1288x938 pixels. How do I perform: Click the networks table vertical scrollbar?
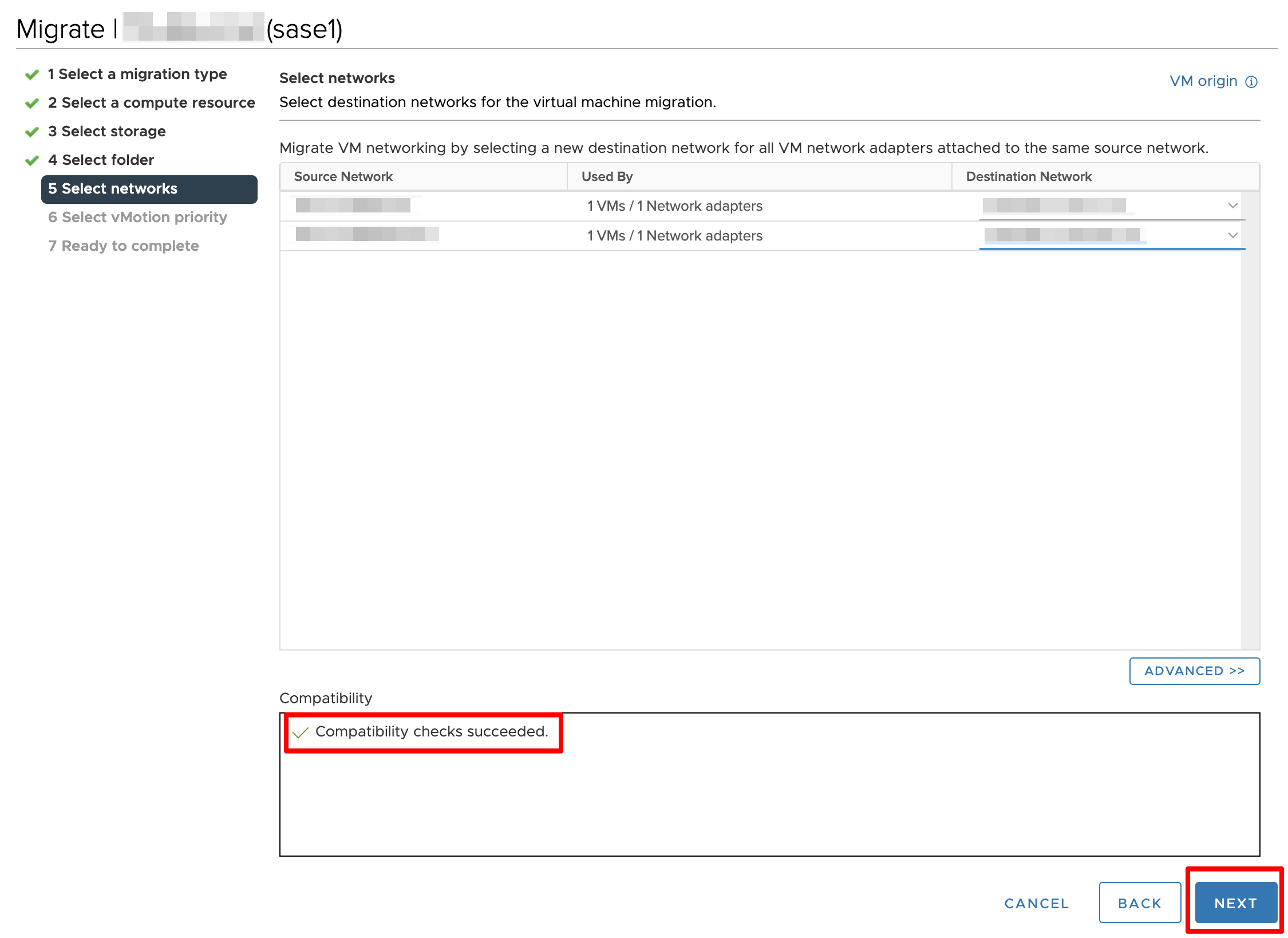click(1250, 421)
